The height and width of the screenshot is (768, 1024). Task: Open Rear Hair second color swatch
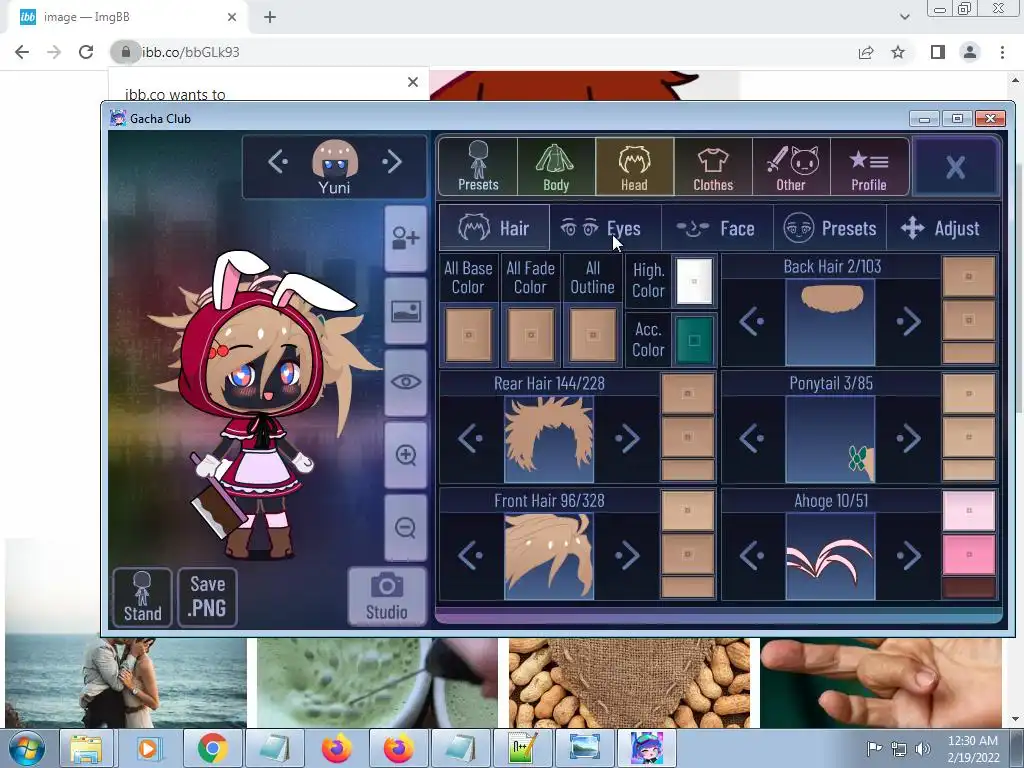pos(687,437)
